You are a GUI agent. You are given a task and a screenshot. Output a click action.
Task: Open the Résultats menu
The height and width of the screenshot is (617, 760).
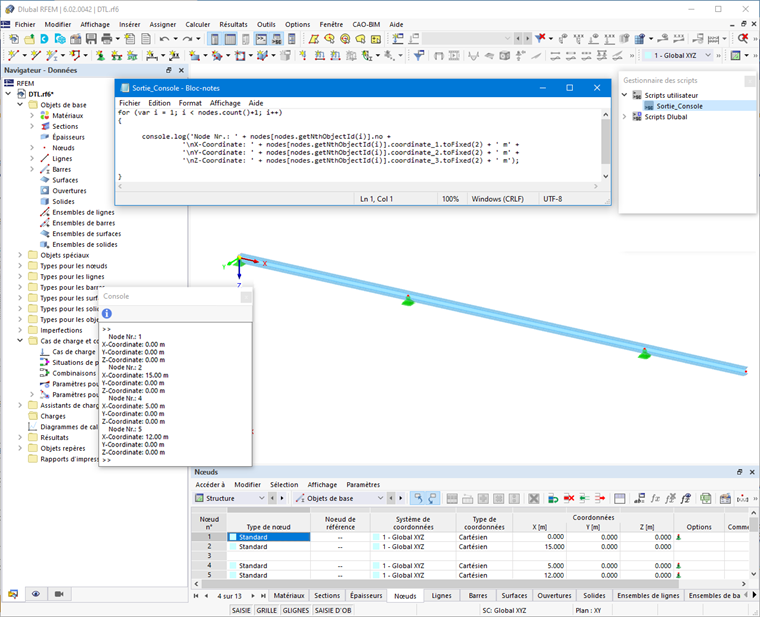pyautogui.click(x=233, y=24)
